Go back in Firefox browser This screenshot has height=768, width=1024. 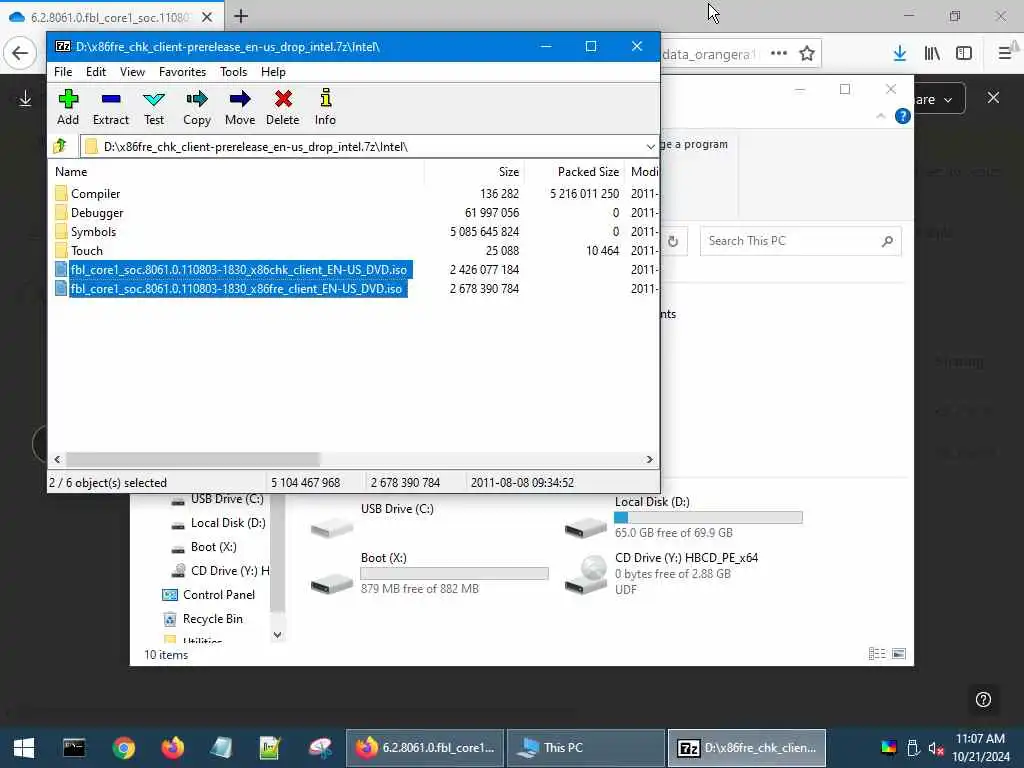[x=20, y=54]
